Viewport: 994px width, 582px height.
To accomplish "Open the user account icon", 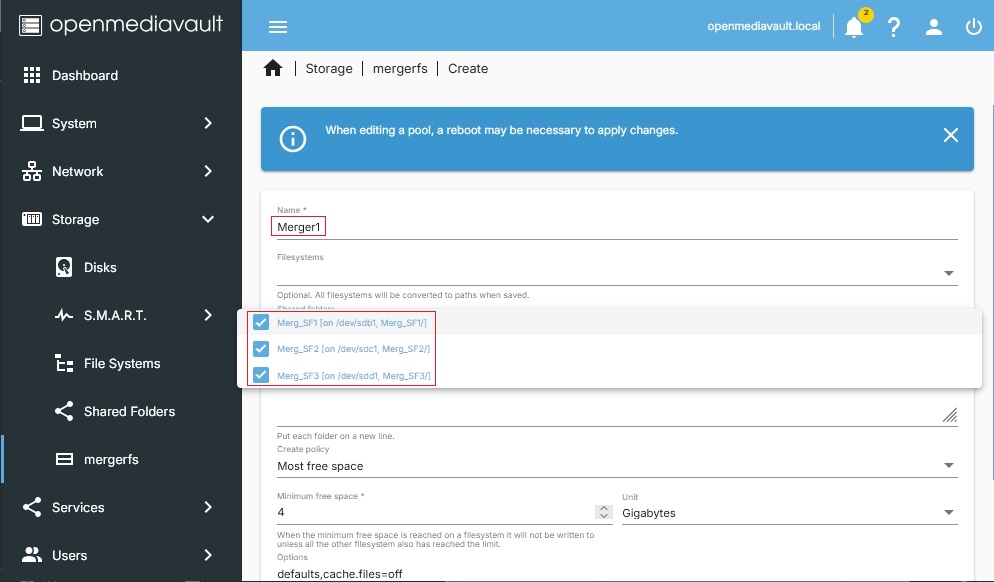I will click(934, 27).
